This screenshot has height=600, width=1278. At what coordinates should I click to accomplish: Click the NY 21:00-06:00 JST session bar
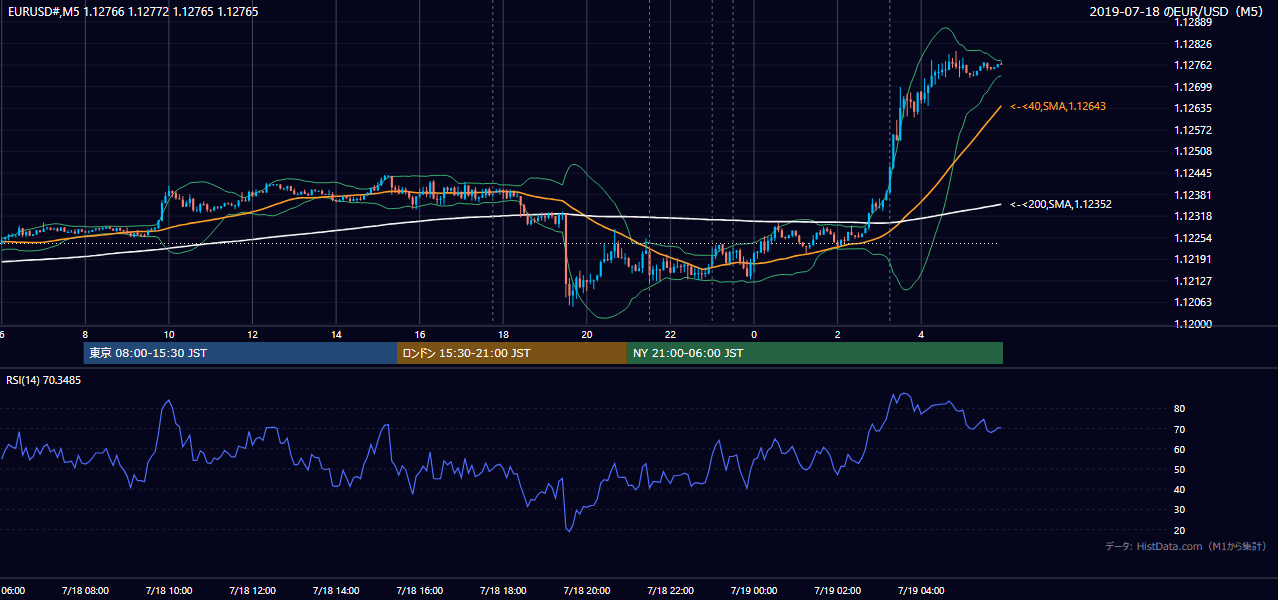(x=815, y=353)
